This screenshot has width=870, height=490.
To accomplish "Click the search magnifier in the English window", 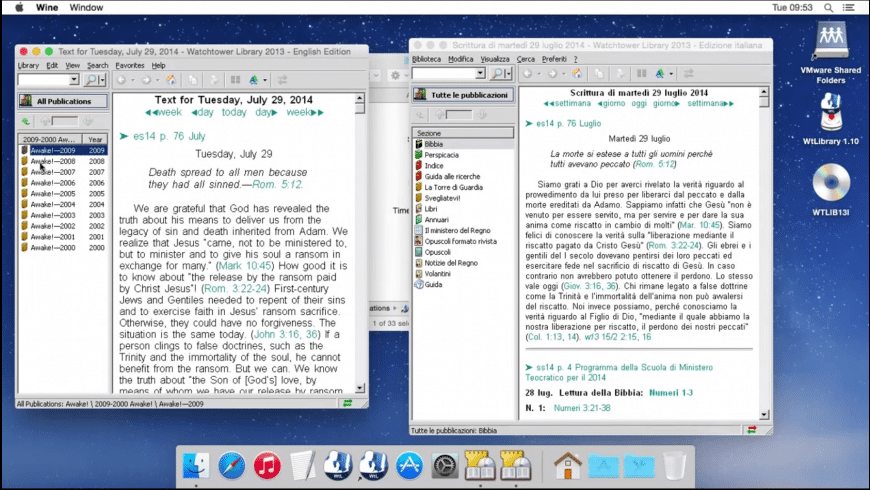I will click(x=91, y=80).
